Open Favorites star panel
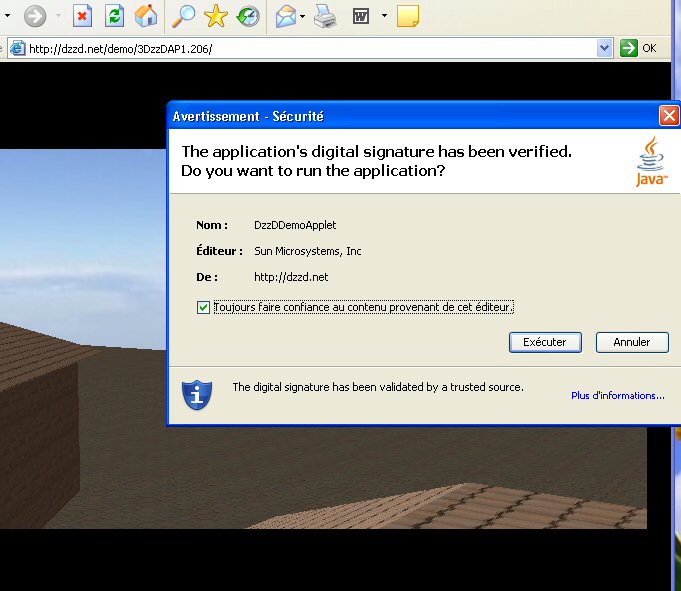This screenshot has height=591, width=681. tap(216, 16)
